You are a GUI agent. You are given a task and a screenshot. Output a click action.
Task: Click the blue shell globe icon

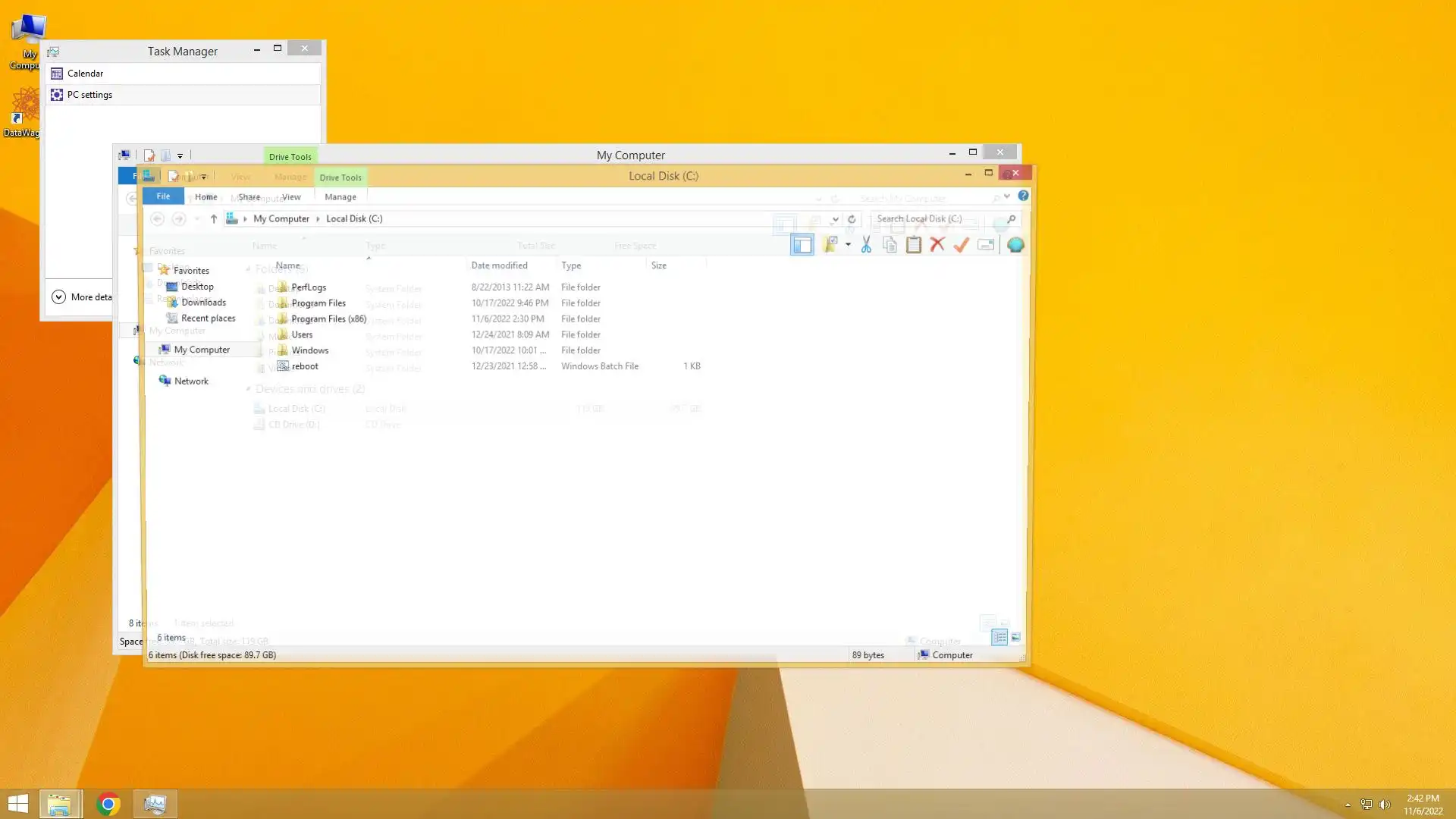tap(1015, 245)
